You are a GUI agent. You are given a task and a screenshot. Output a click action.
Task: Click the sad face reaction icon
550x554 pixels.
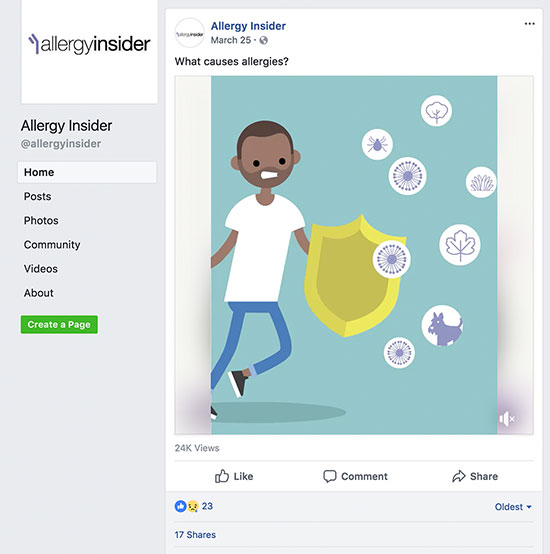(193, 506)
